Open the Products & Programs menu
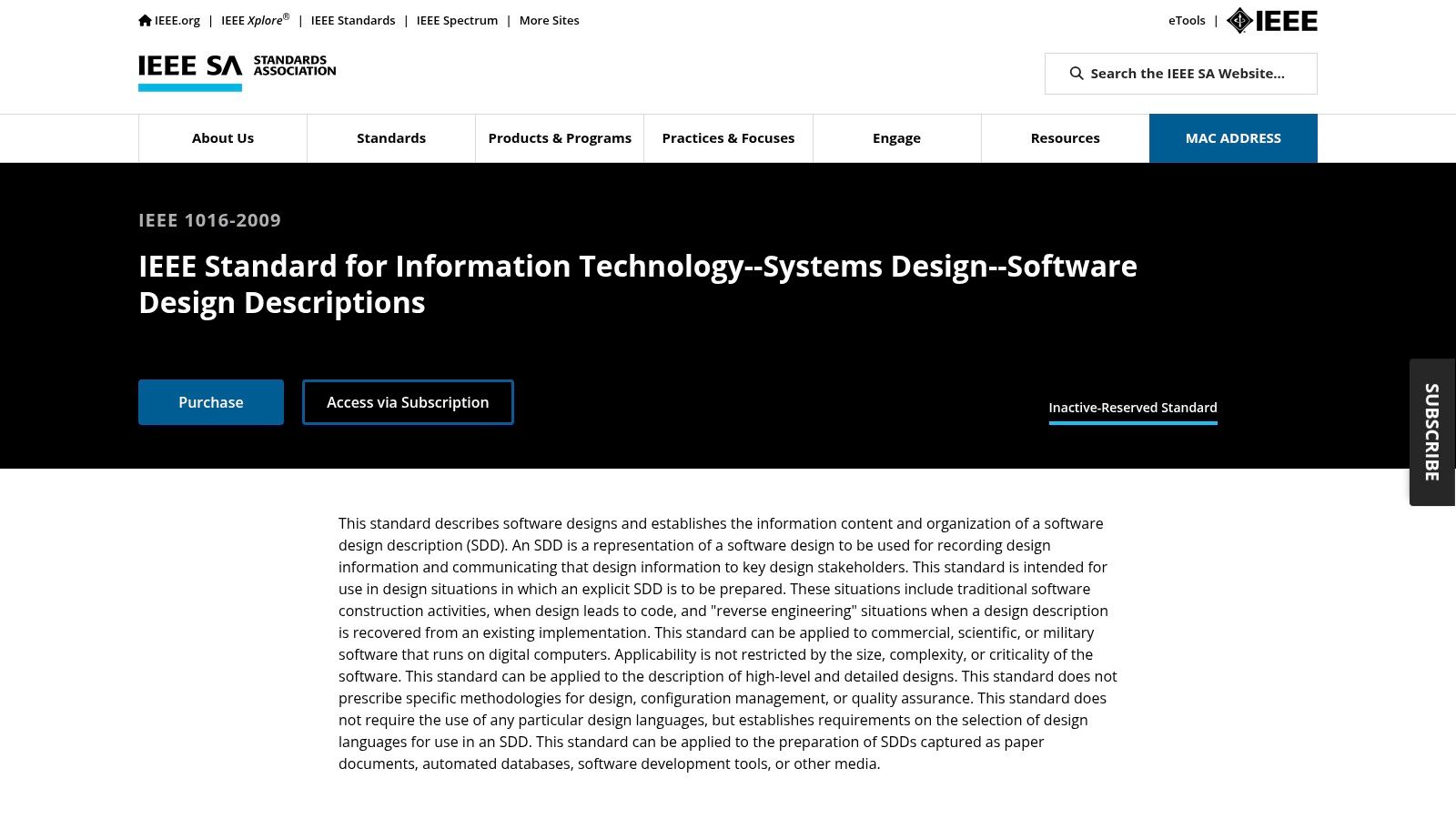The image size is (1456, 819). [560, 138]
